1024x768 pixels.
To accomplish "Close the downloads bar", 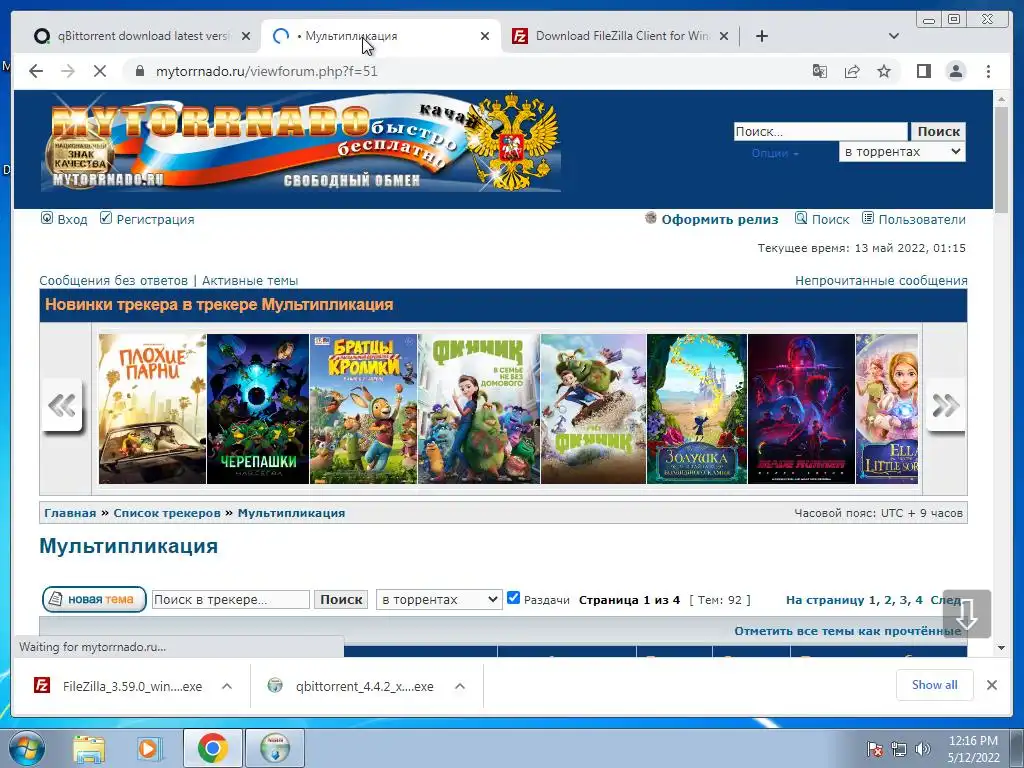I will pos(991,685).
